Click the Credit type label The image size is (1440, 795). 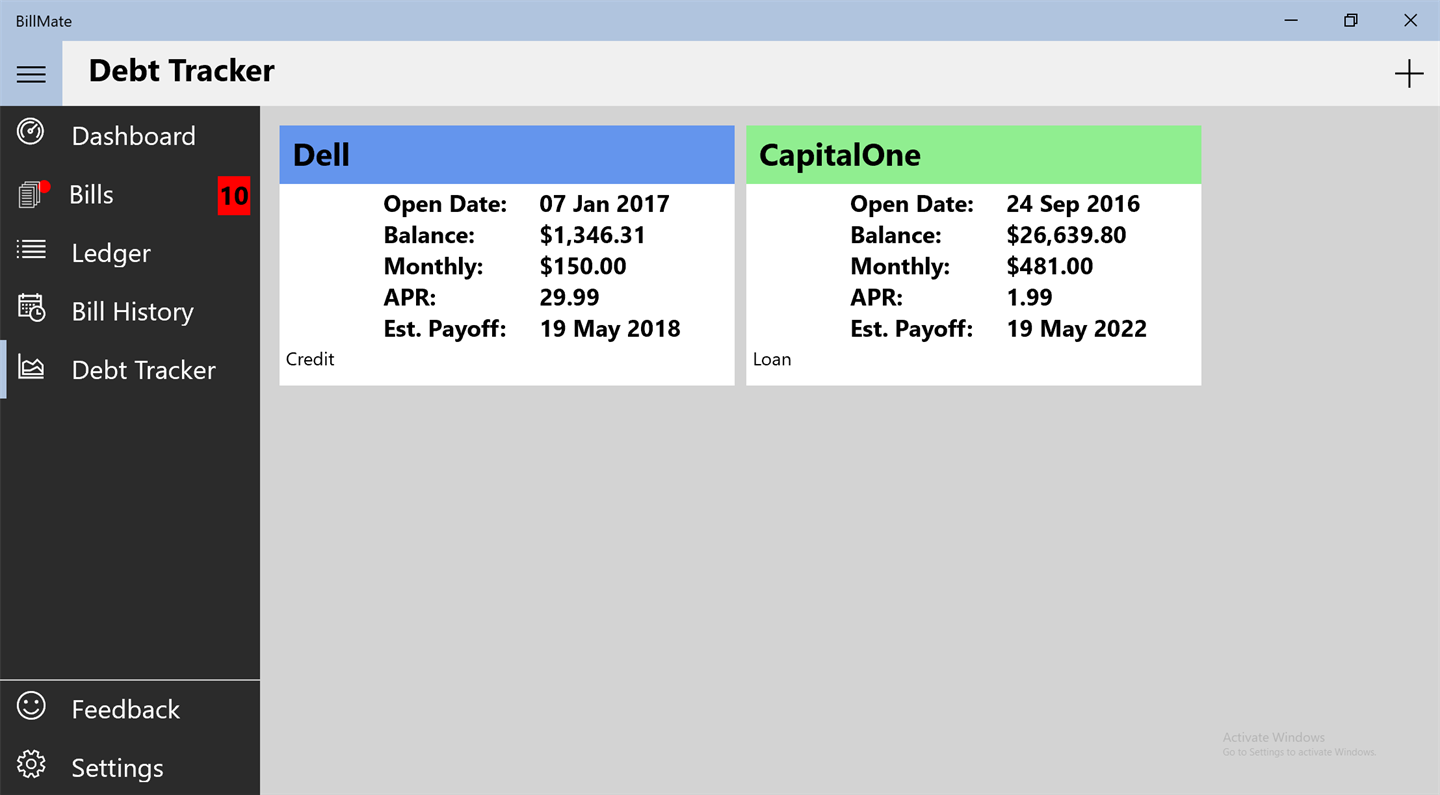coord(310,359)
